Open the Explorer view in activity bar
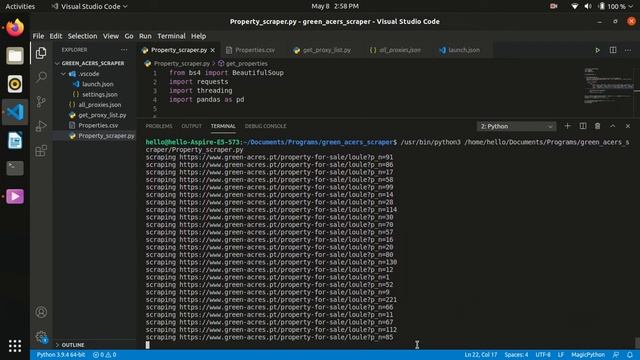Image resolution: width=640 pixels, height=360 pixels. tap(41, 53)
